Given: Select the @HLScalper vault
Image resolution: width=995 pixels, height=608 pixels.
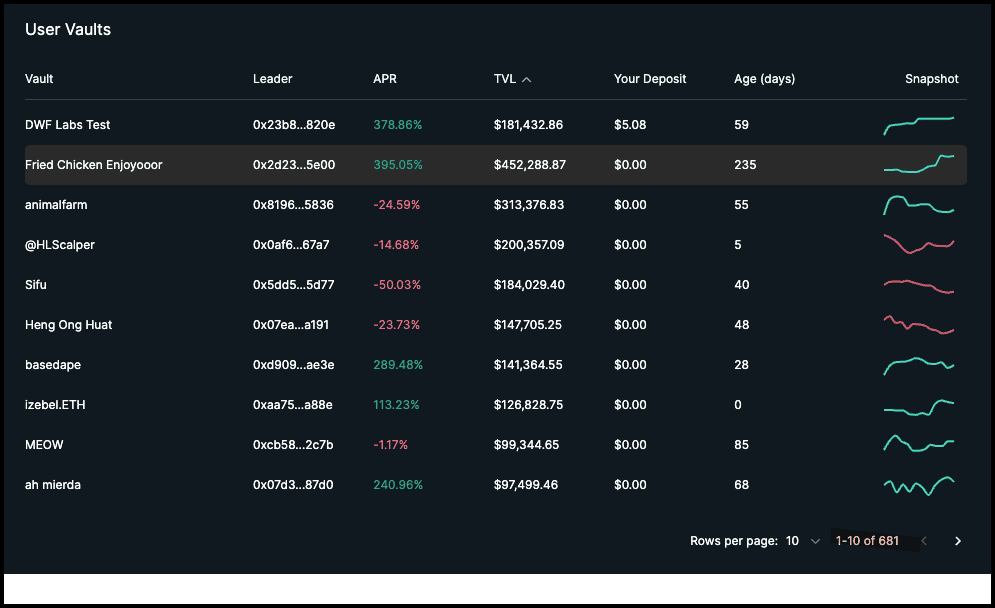Looking at the screenshot, I should [x=60, y=245].
